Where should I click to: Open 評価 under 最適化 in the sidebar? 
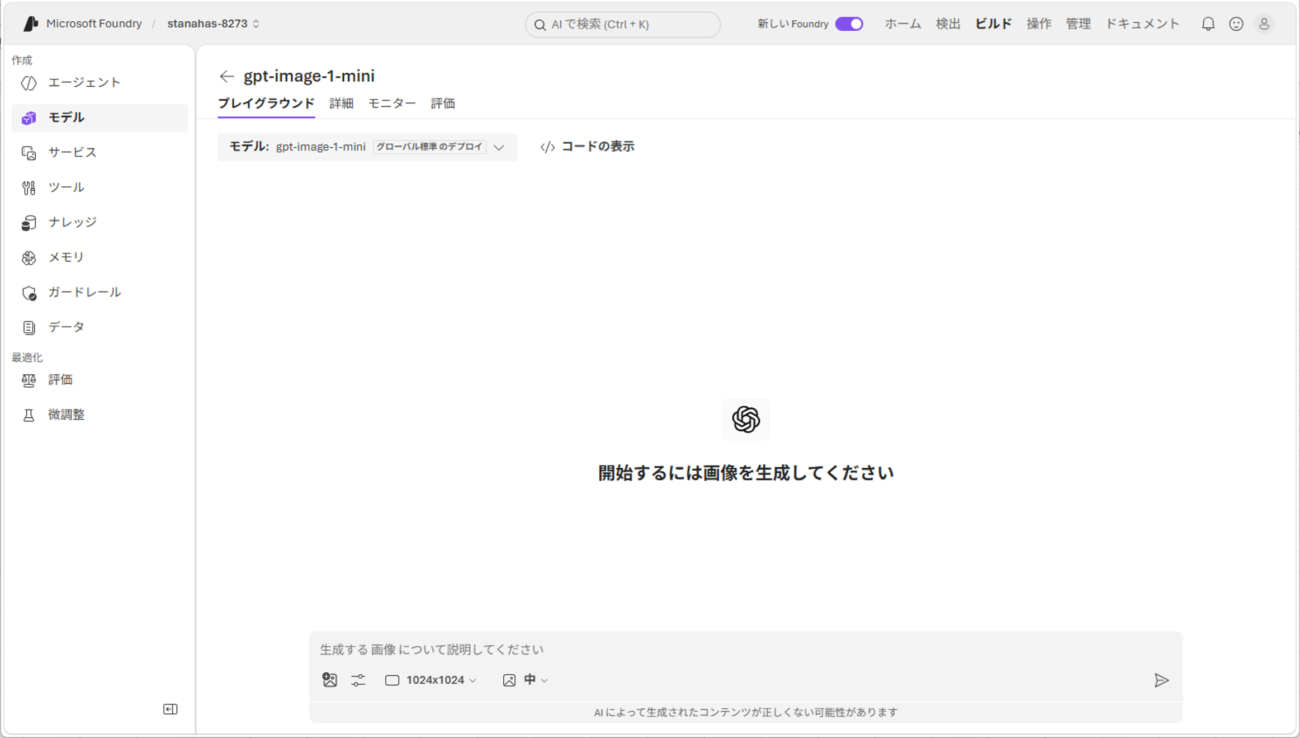[x=99, y=380]
